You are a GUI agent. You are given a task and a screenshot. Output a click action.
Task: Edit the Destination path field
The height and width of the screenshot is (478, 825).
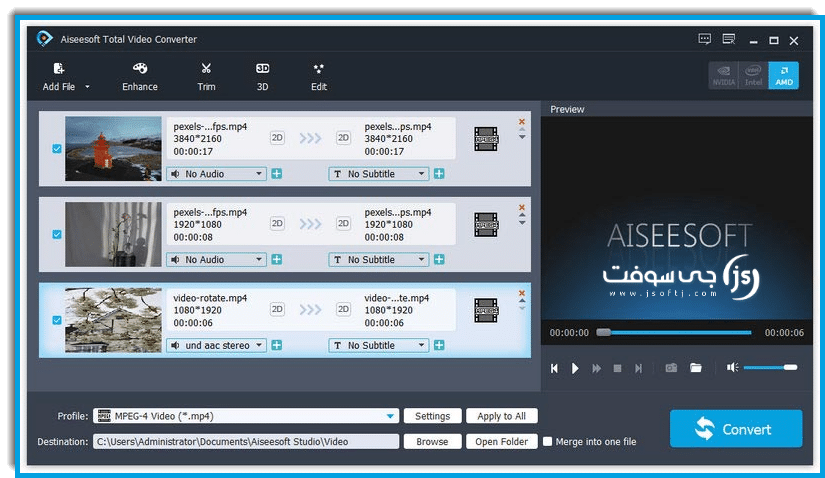pyautogui.click(x=246, y=442)
